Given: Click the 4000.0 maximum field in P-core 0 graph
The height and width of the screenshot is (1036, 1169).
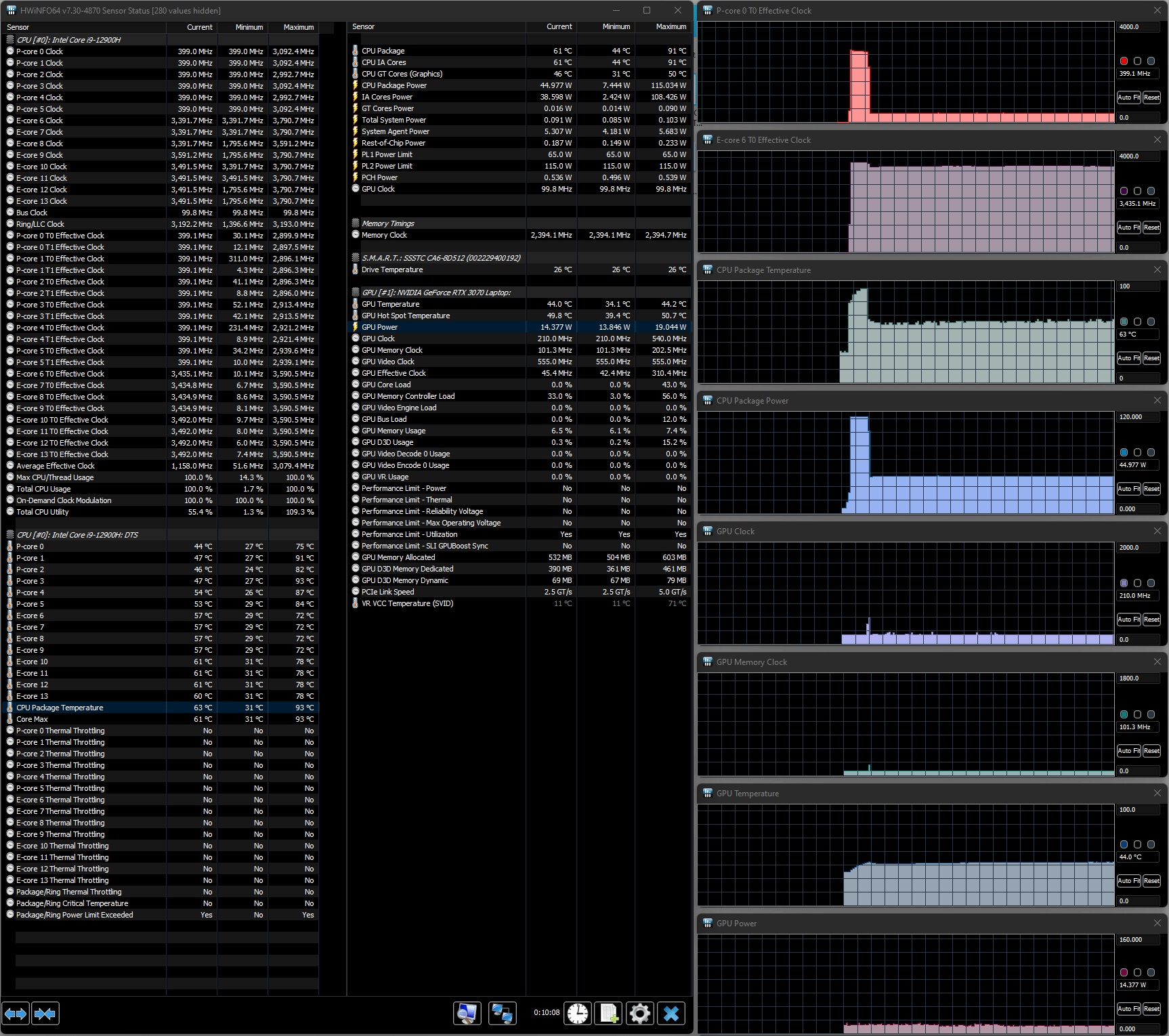Looking at the screenshot, I should [x=1139, y=27].
